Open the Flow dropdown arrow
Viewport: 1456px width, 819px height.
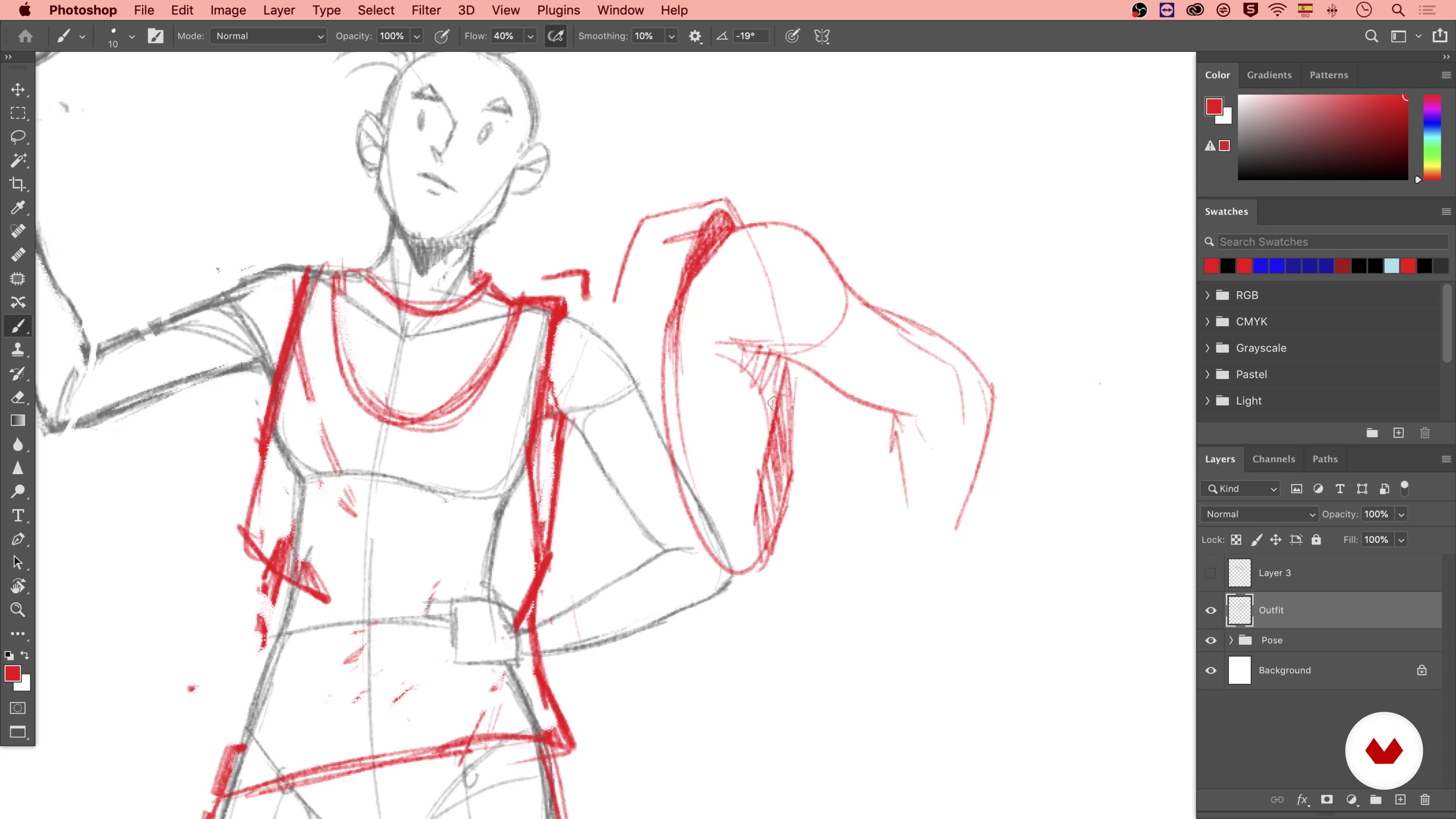click(x=530, y=36)
